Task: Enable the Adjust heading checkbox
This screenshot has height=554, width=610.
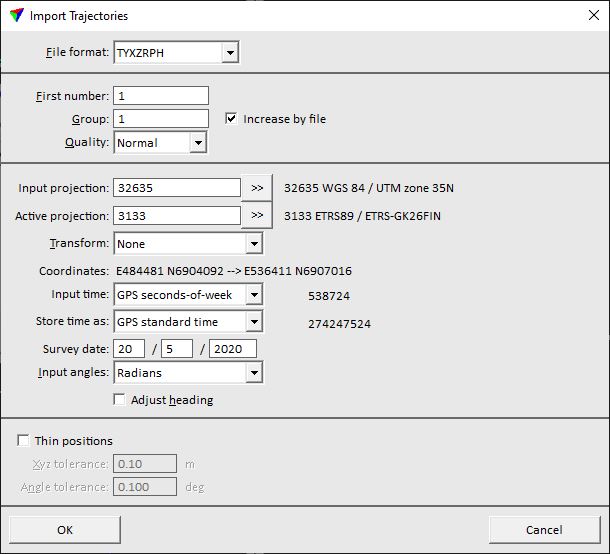Action: [x=120, y=400]
